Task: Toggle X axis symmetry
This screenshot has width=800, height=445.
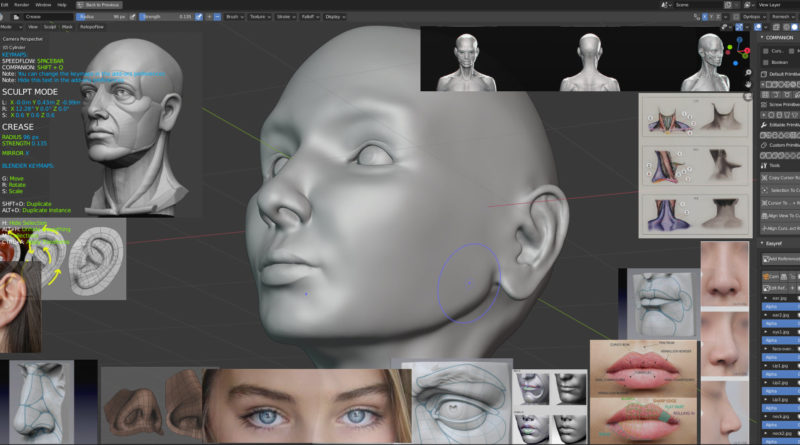Action: [x=705, y=17]
